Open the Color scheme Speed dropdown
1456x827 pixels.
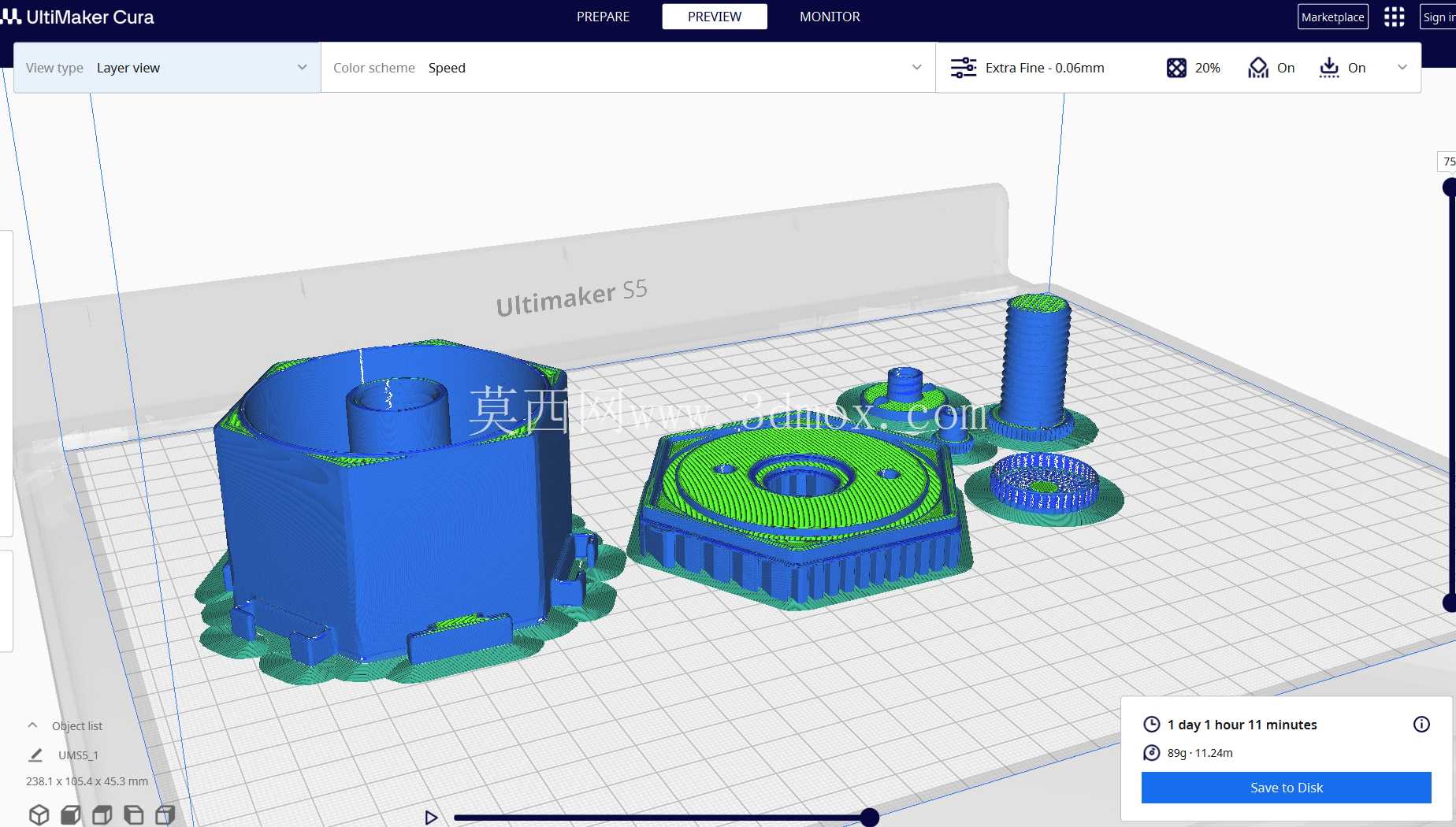(628, 68)
